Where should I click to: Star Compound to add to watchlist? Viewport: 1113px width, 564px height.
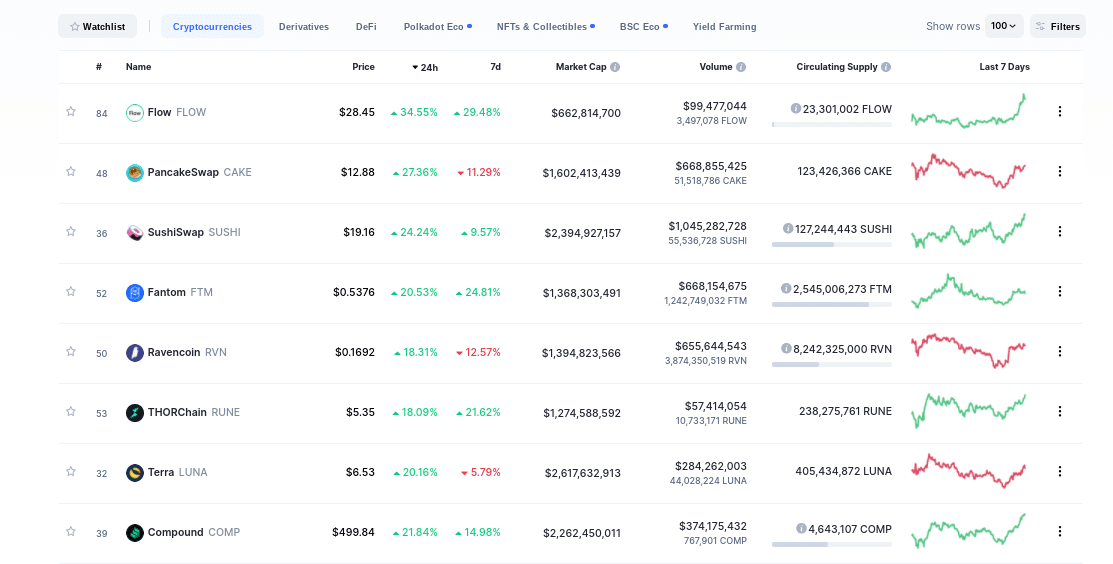(71, 531)
